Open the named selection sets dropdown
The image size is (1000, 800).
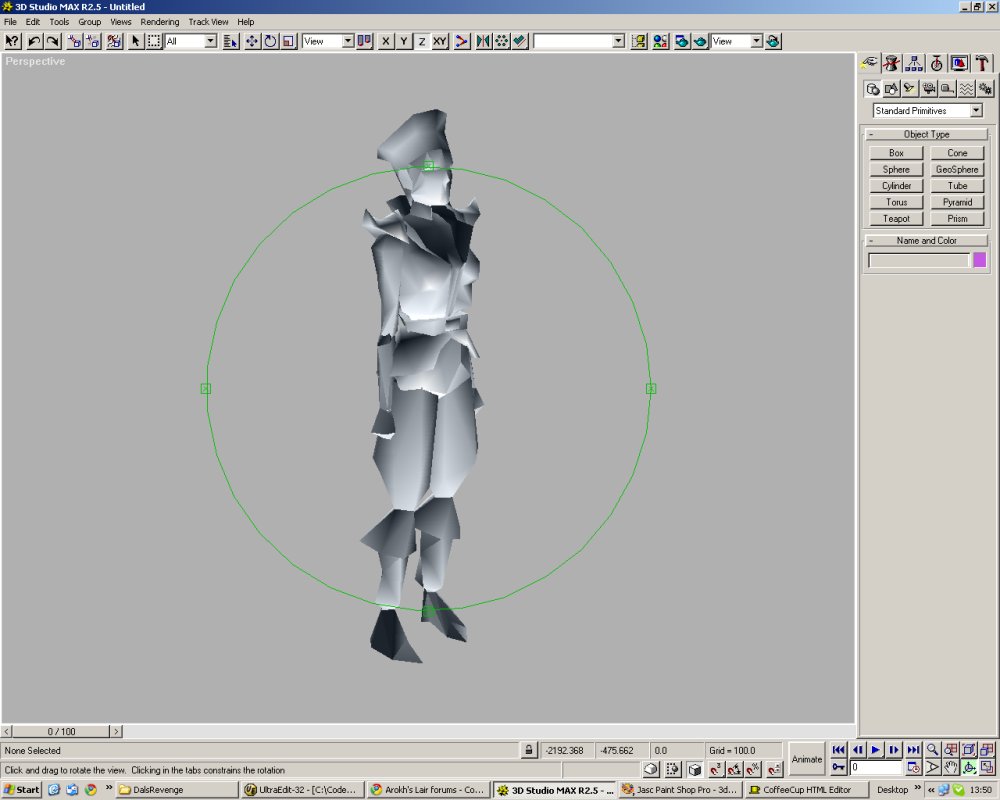pyautogui.click(x=618, y=41)
